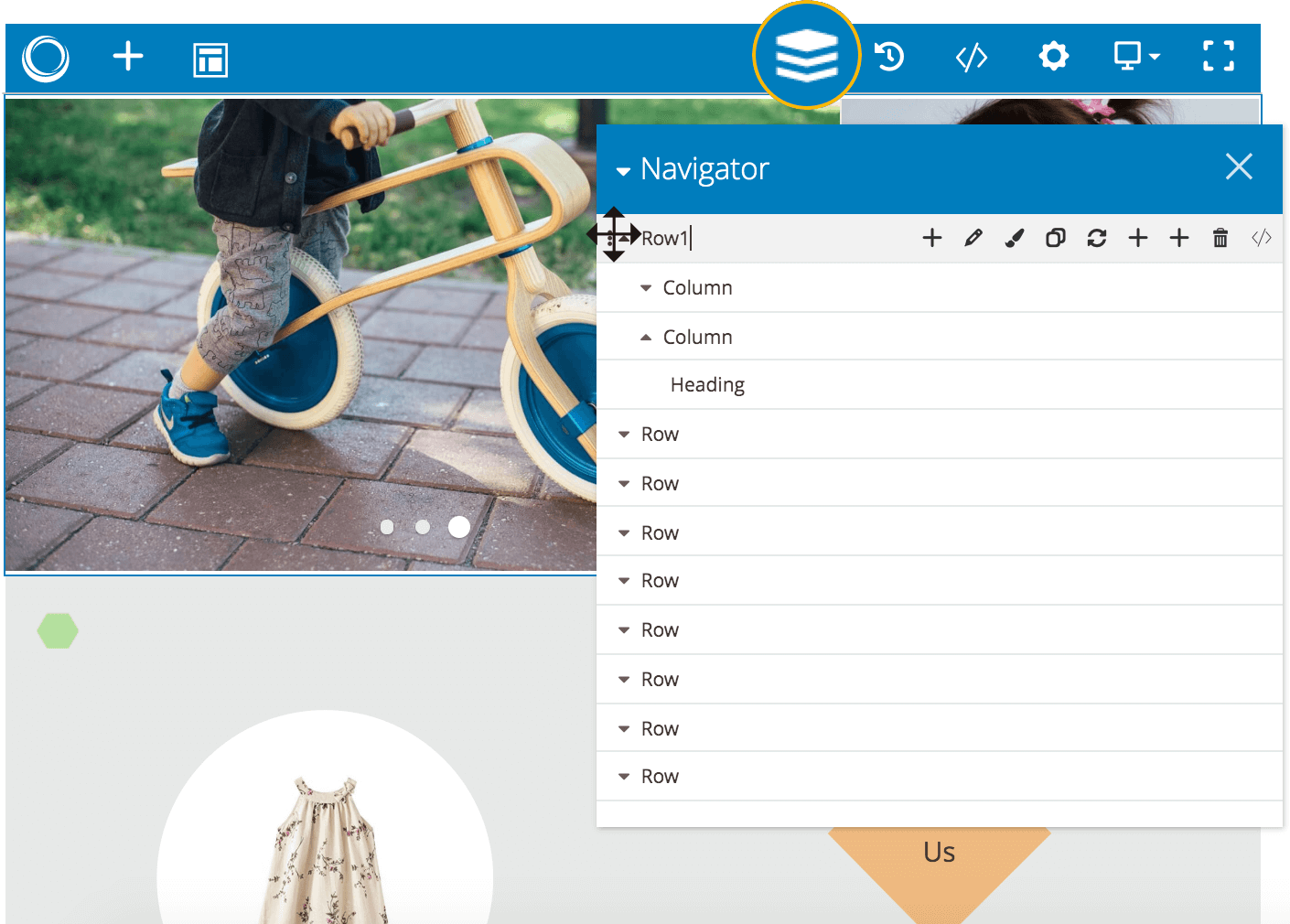
Task: Click the active white carousel dot
Action: pyautogui.click(x=459, y=527)
